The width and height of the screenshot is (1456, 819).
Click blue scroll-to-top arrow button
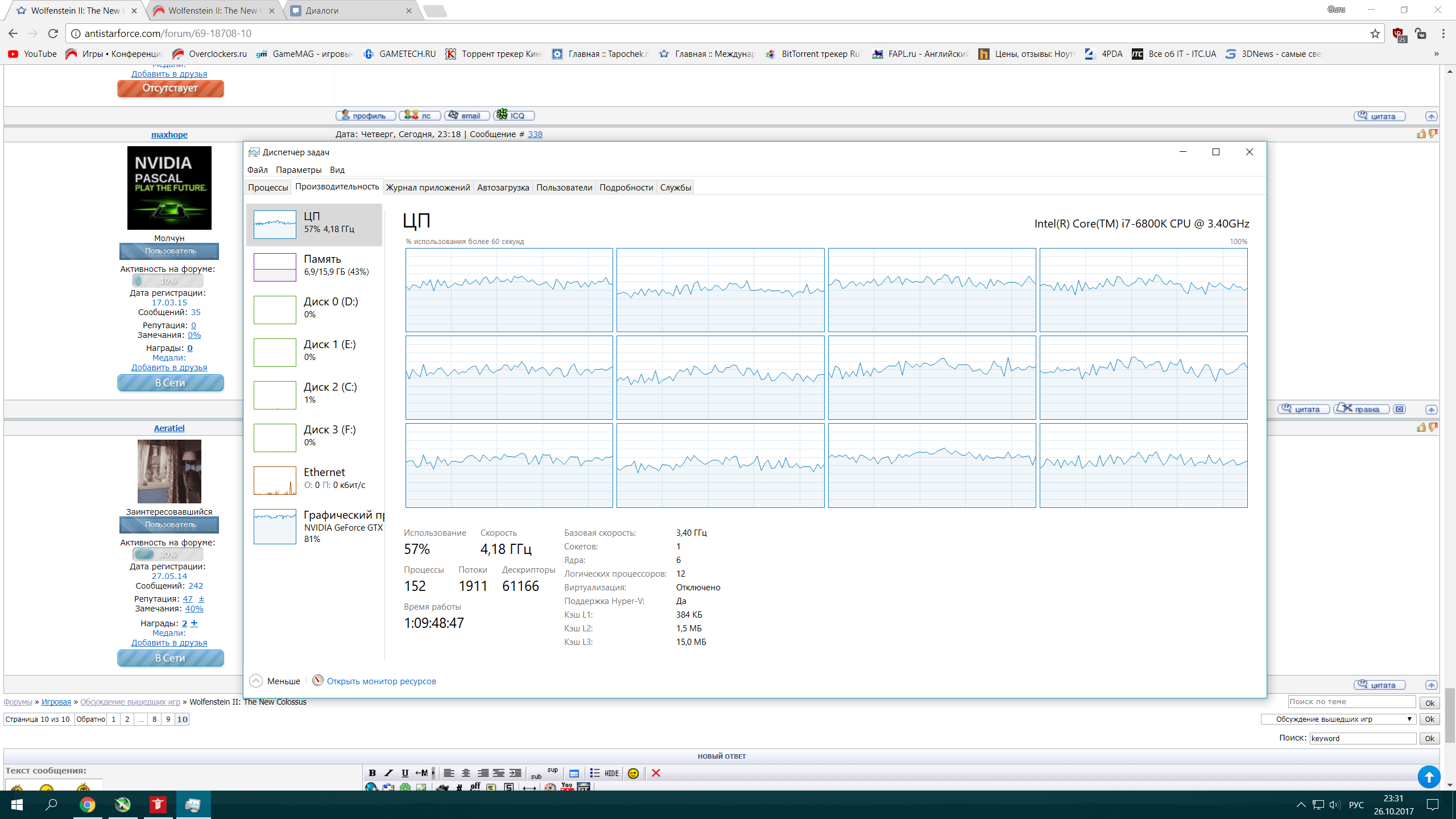point(1429,777)
